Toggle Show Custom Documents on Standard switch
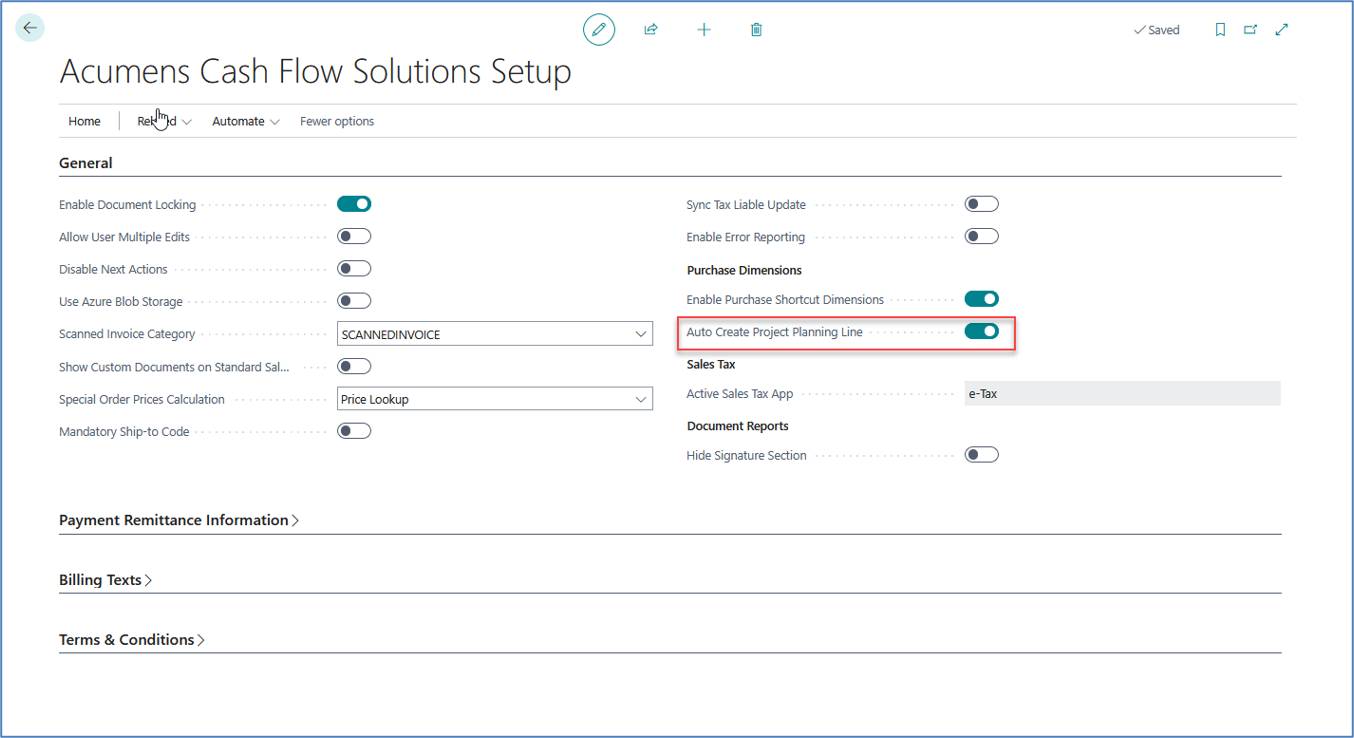 [x=354, y=366]
